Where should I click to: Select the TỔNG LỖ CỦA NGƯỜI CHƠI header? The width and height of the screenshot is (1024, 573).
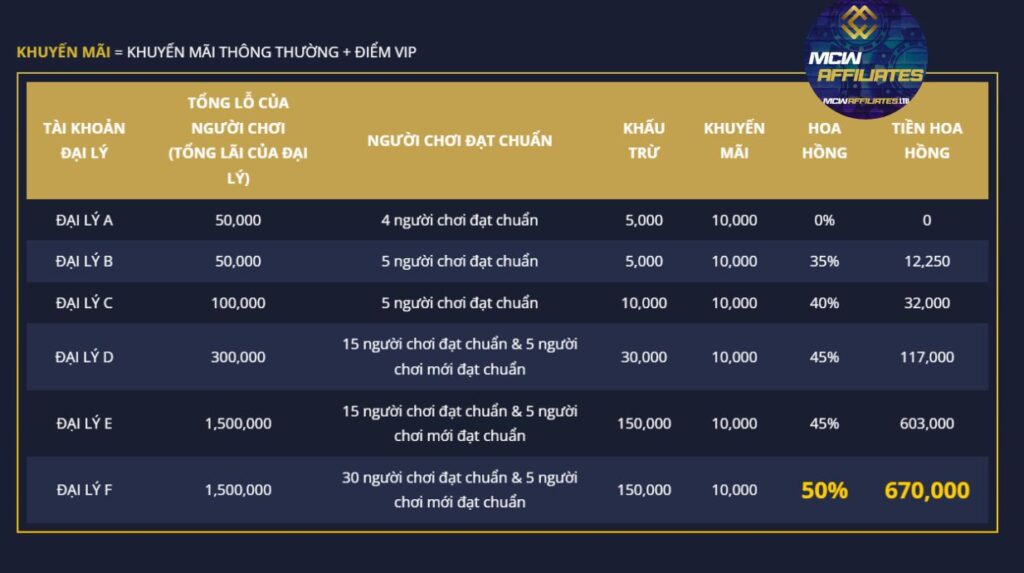(238, 140)
